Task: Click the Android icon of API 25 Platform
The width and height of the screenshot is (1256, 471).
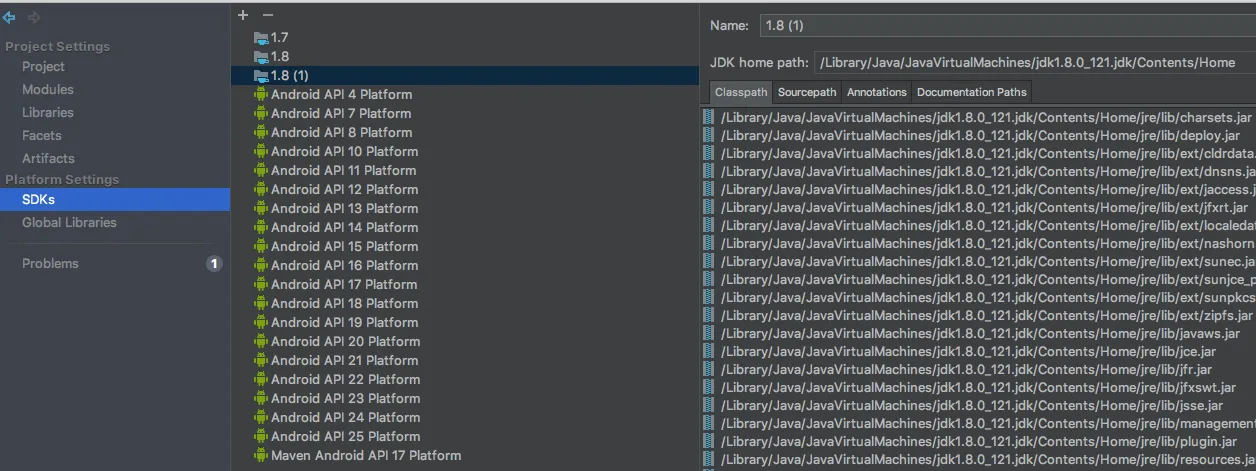Action: click(261, 436)
